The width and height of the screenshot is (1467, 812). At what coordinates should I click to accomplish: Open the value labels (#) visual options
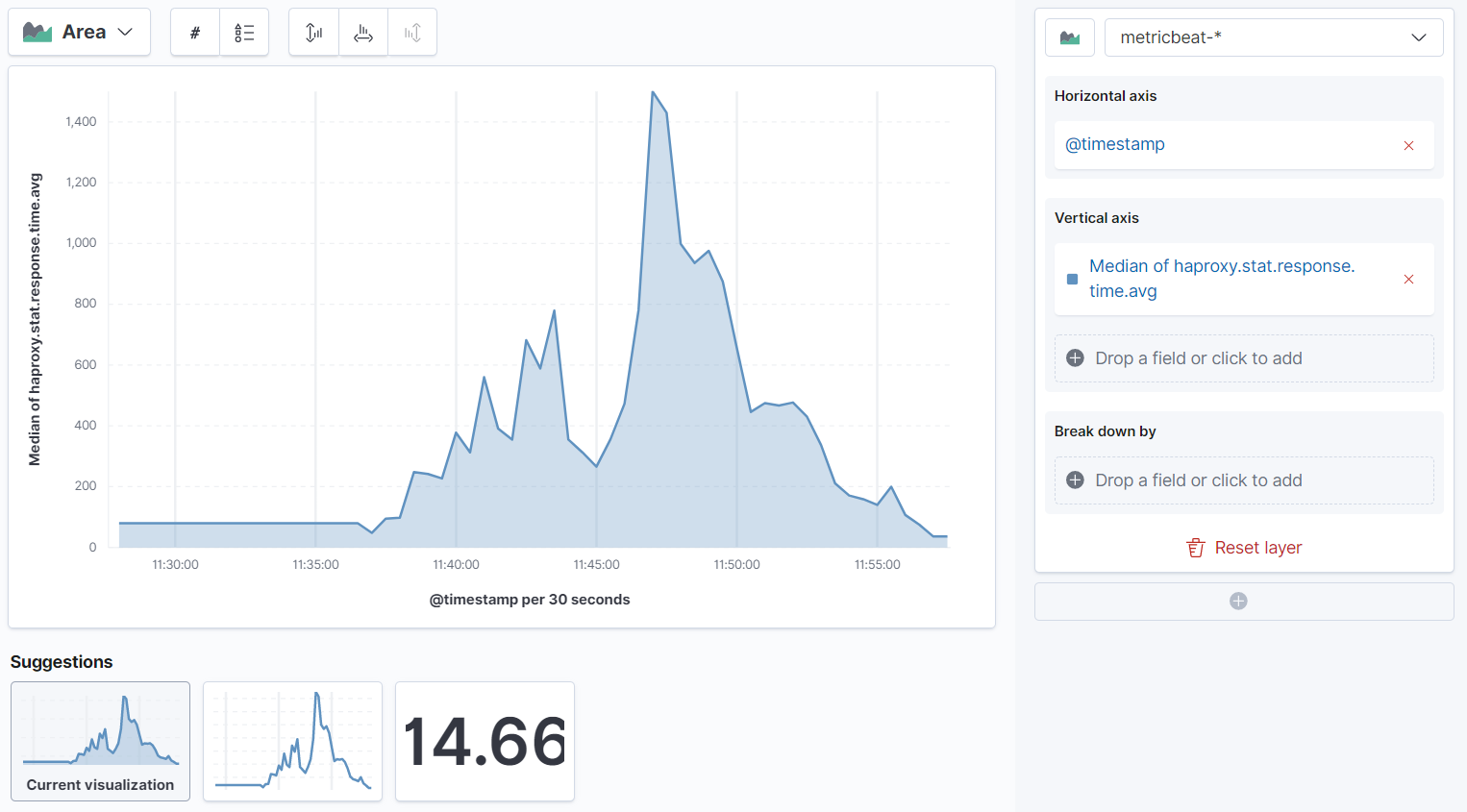tap(195, 32)
